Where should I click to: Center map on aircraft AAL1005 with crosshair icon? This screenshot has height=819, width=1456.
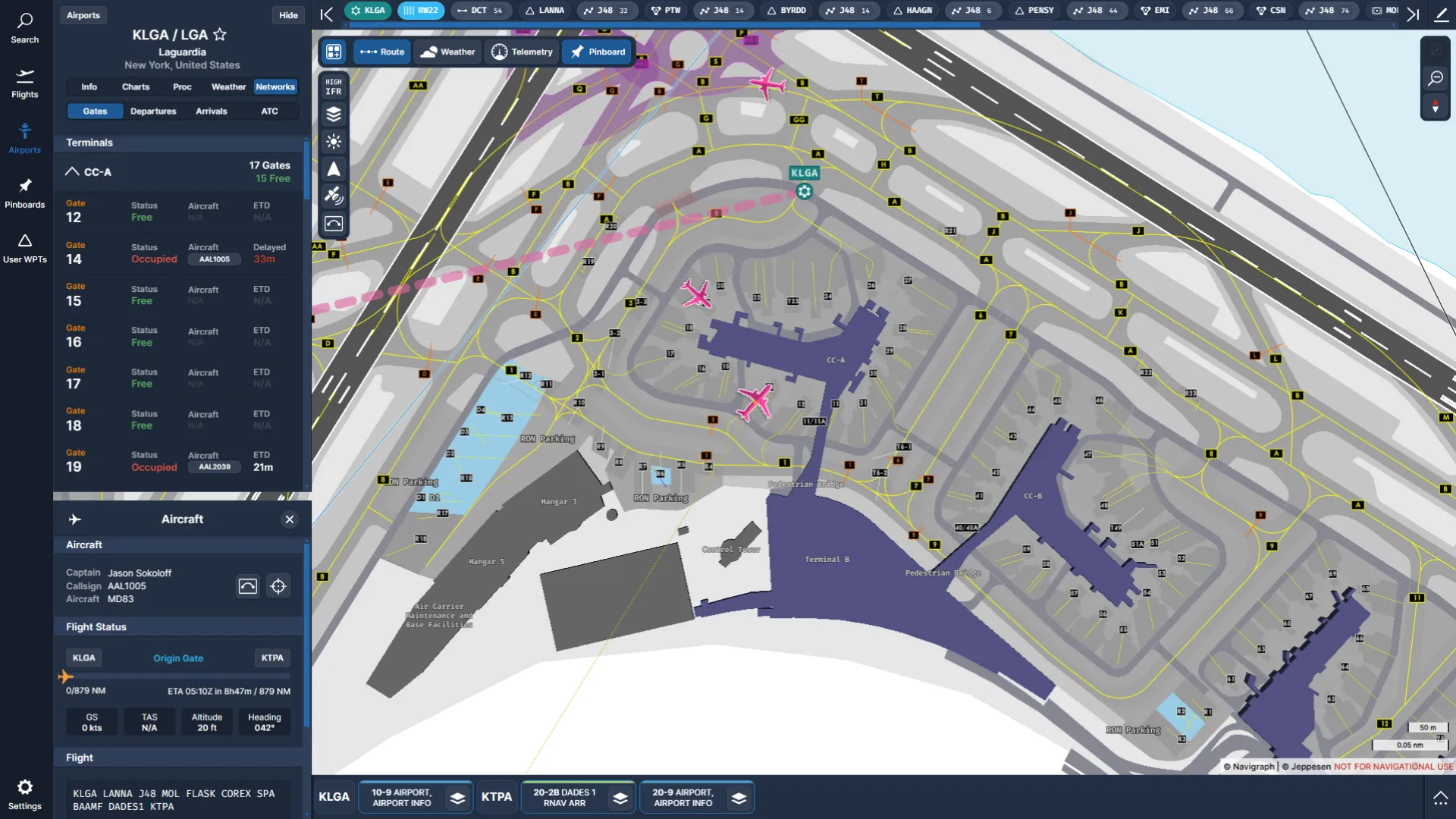click(278, 586)
